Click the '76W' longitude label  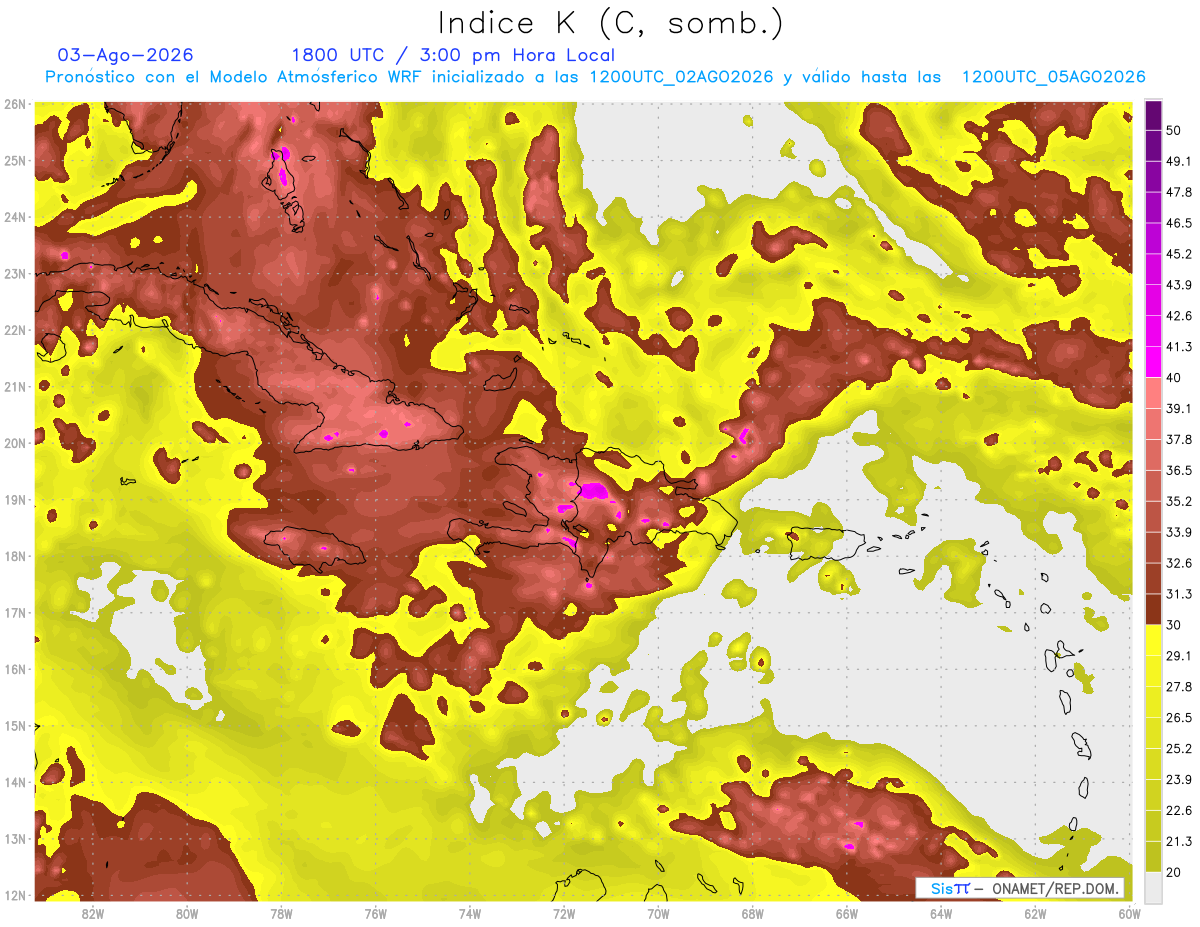[x=376, y=914]
